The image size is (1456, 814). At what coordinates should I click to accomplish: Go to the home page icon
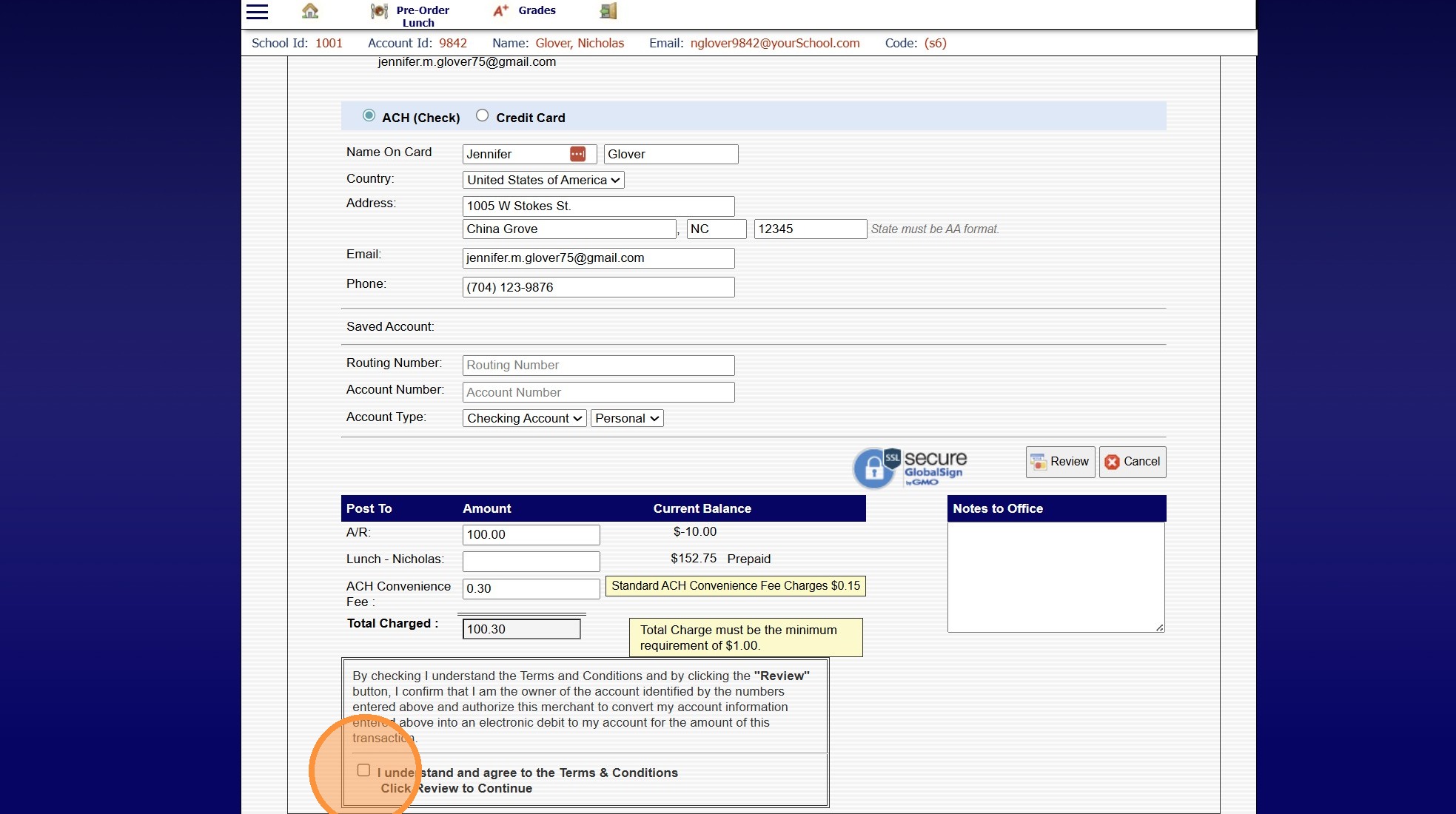coord(310,11)
